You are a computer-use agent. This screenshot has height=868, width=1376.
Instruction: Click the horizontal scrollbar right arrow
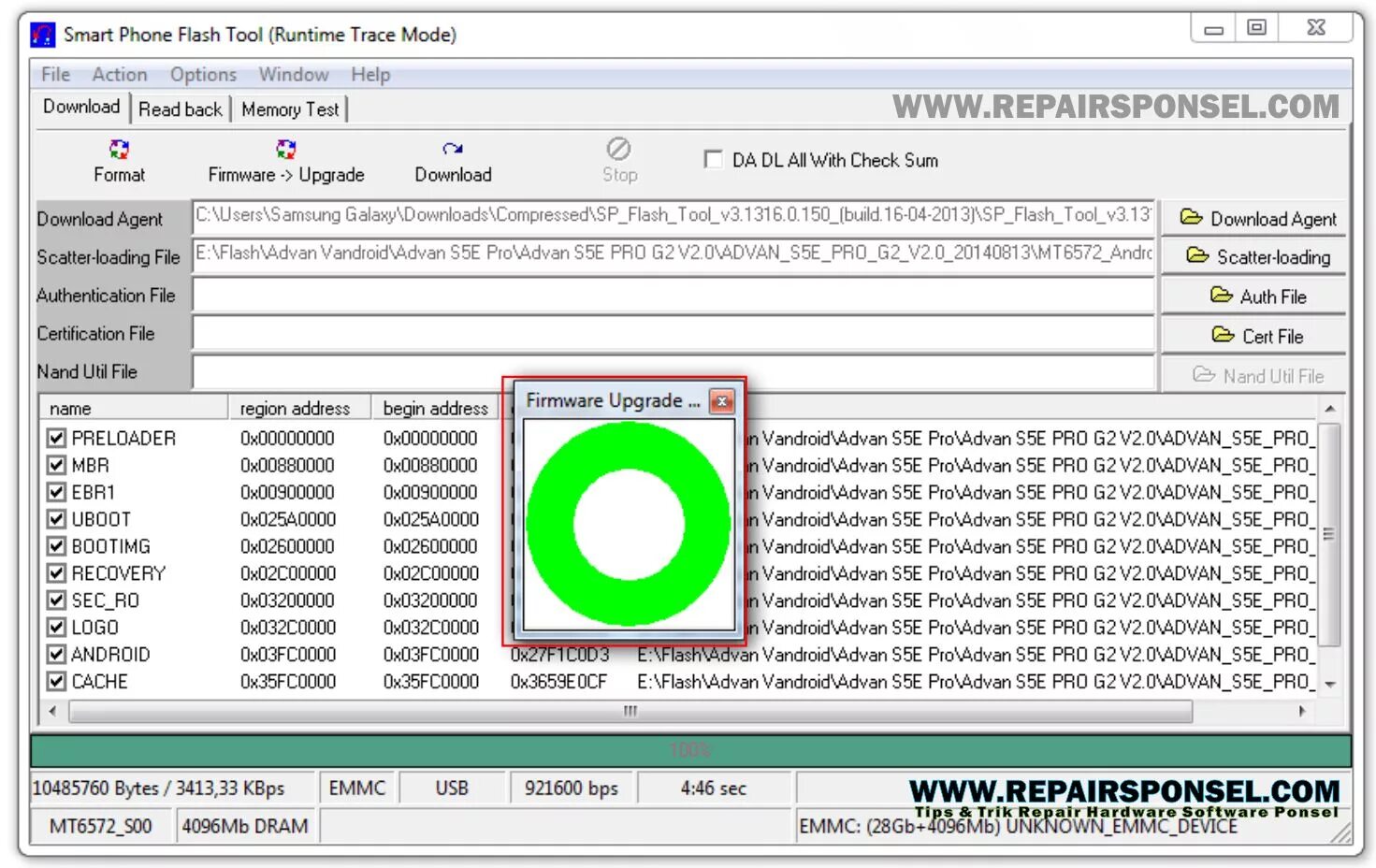[x=1302, y=712]
